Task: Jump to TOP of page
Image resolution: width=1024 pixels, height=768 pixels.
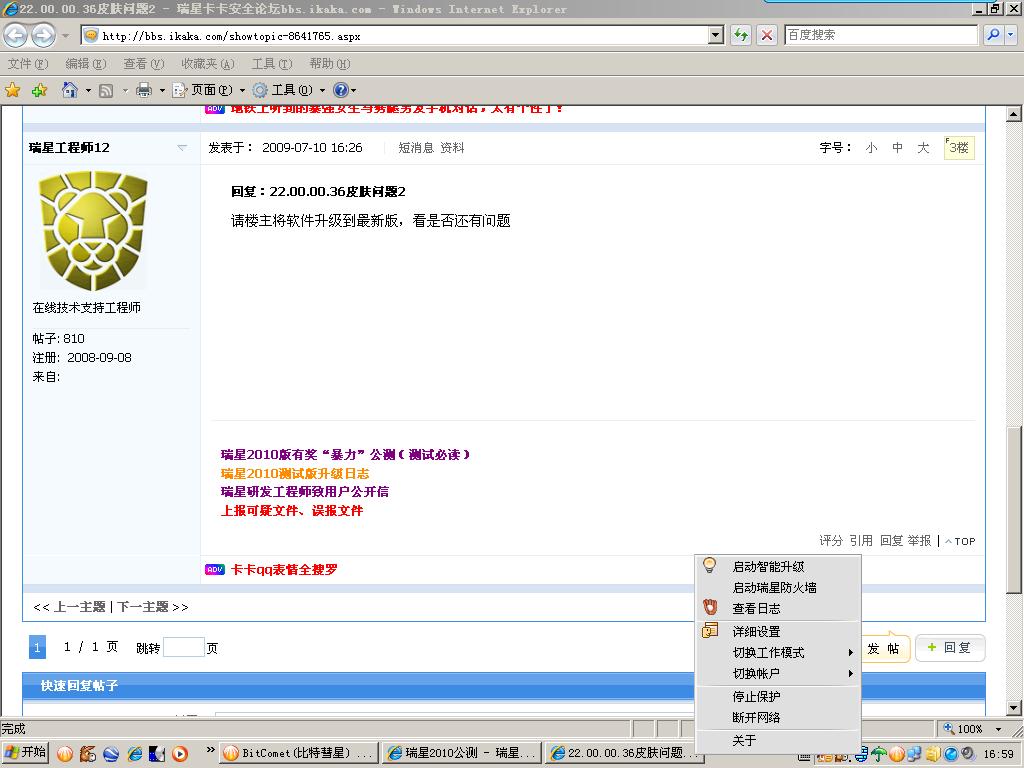Action: 960,541
